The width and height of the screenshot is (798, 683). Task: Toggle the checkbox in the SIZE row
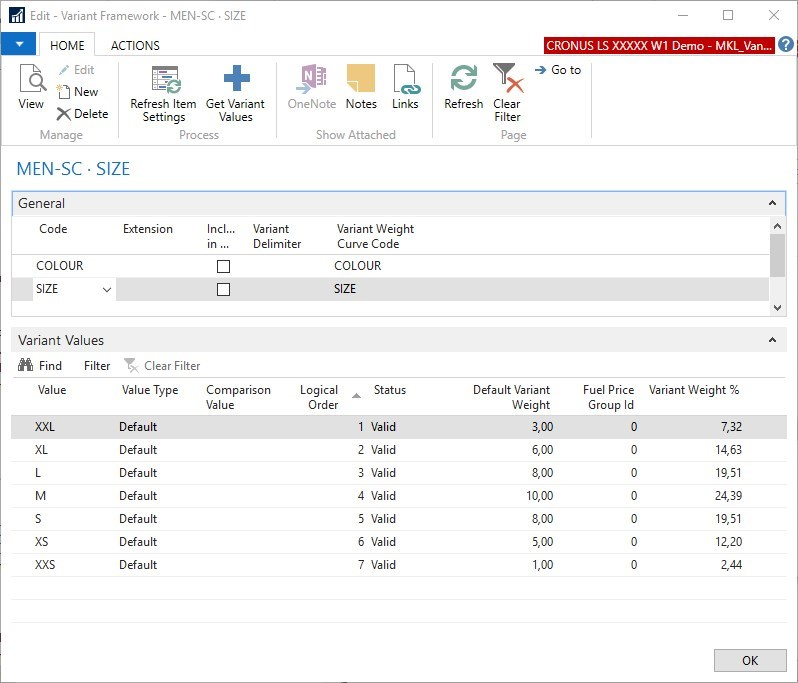(223, 289)
